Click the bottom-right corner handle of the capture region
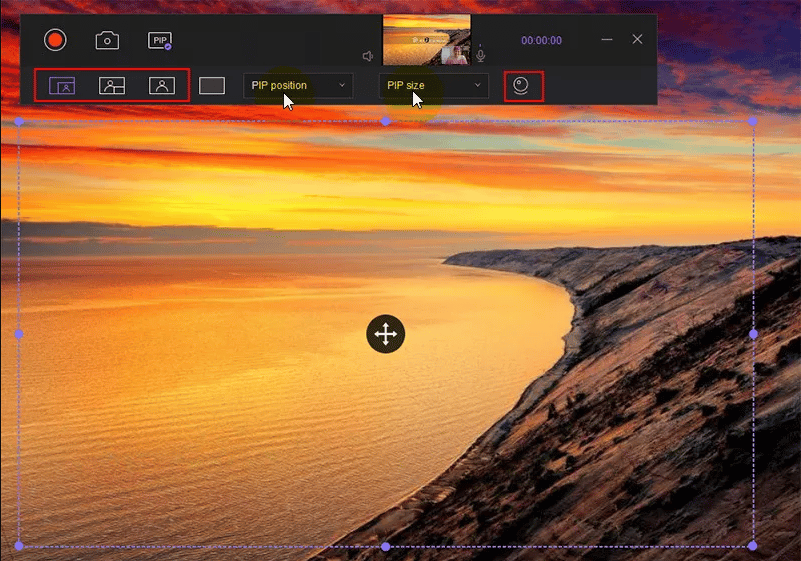This screenshot has width=801, height=561. point(752,546)
